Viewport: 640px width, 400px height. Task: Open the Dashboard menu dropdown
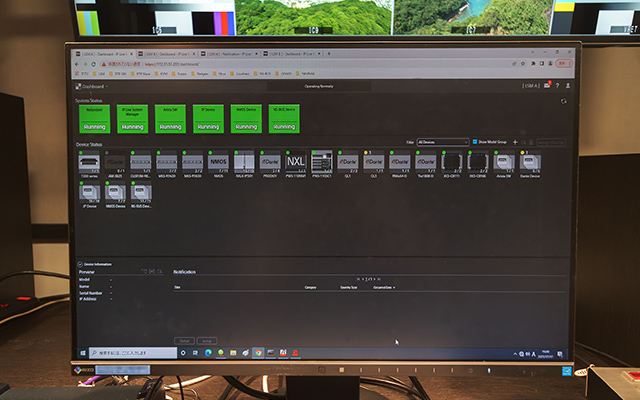coord(98,88)
